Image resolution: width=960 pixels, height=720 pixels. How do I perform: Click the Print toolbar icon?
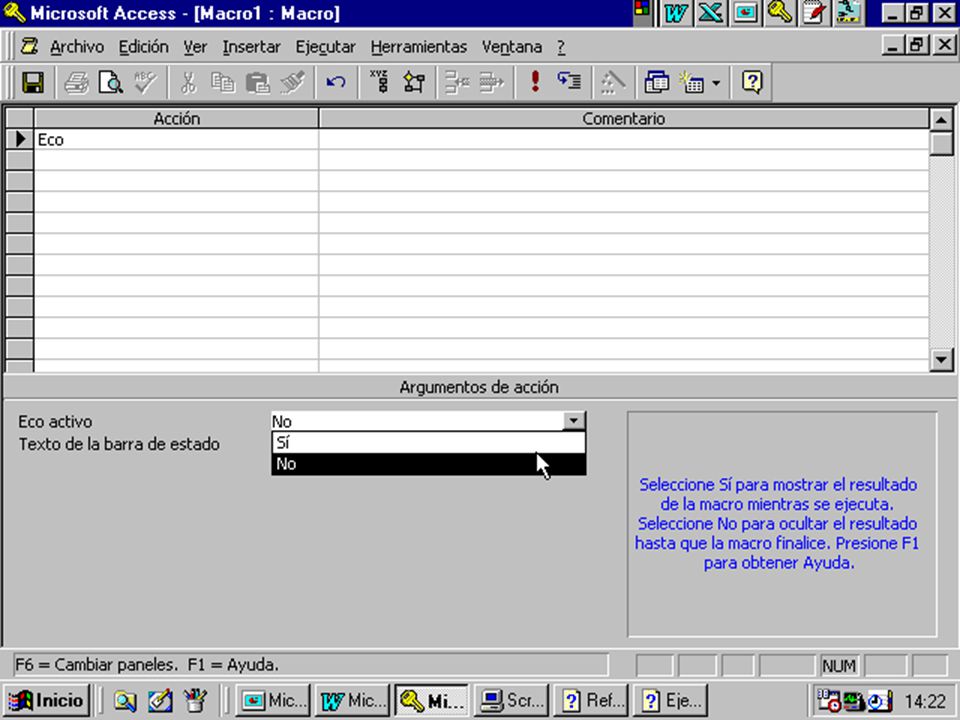77,82
